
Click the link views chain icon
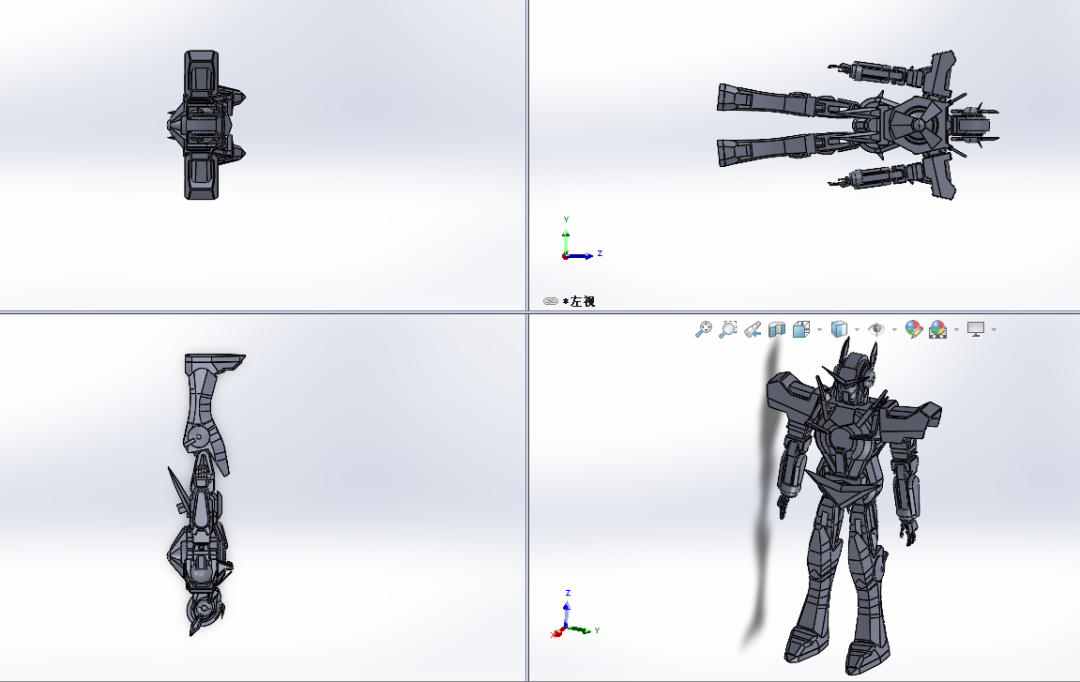click(550, 301)
